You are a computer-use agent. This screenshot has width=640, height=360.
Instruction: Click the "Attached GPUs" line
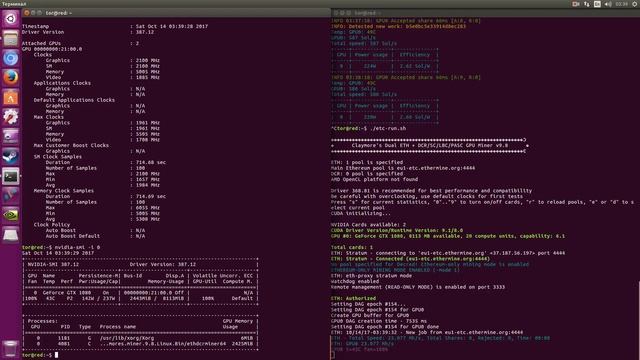coord(80,43)
